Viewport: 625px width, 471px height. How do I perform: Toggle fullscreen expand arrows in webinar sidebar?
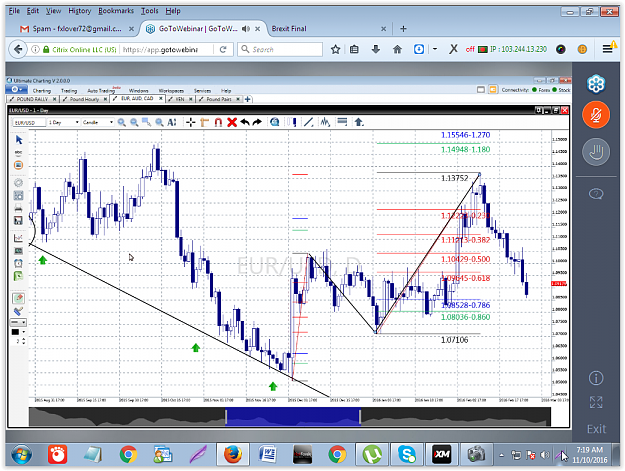tap(596, 402)
